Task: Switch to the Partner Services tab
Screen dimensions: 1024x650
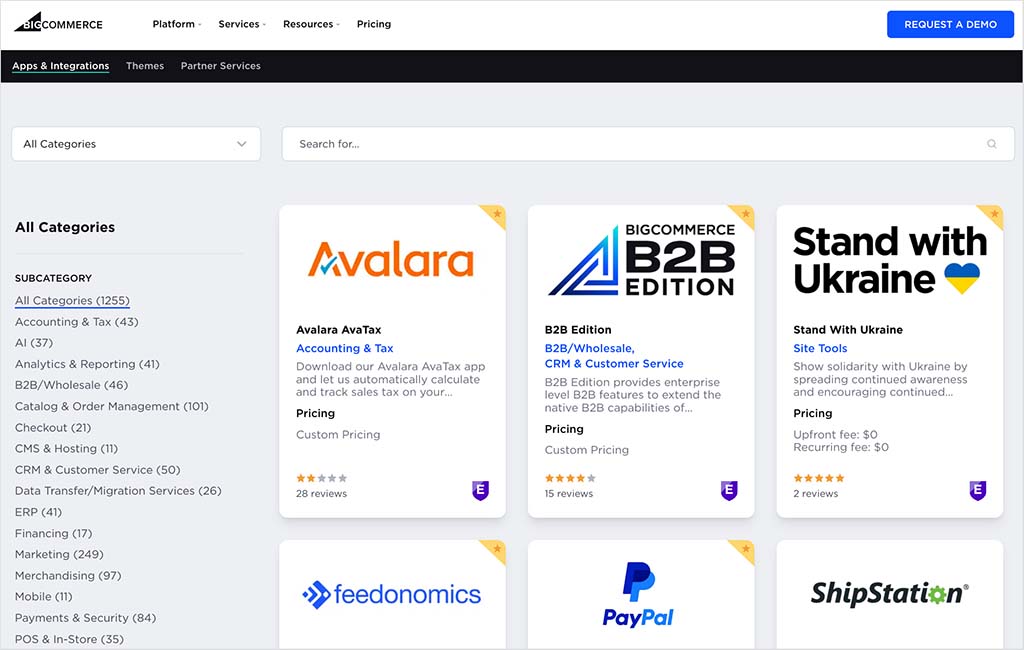Action: pyautogui.click(x=220, y=66)
